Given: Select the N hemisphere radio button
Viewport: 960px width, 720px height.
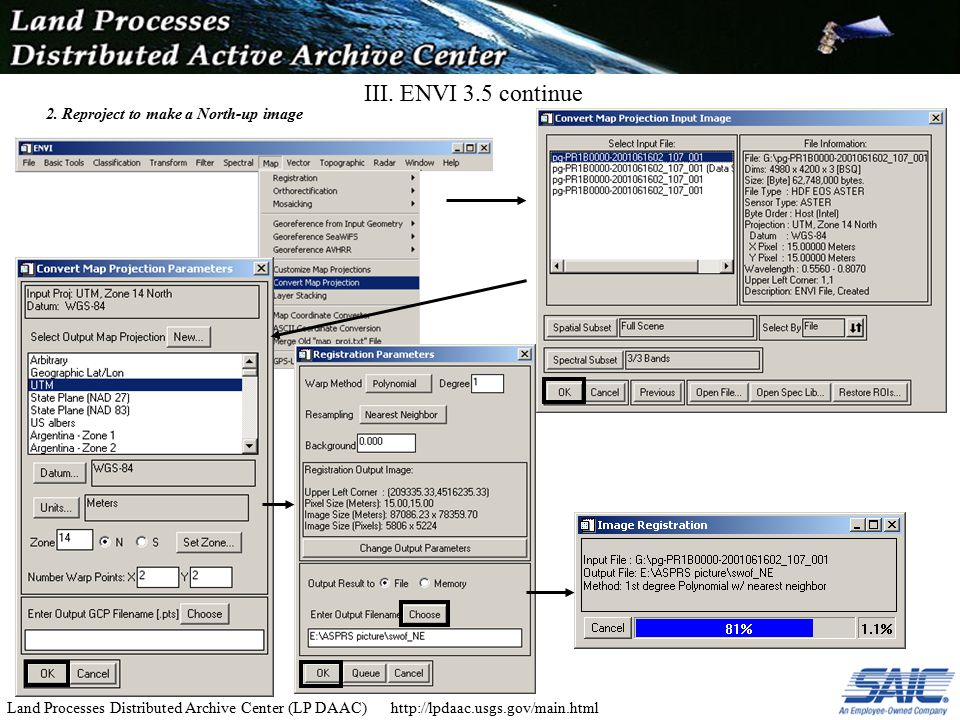Looking at the screenshot, I should (105, 542).
